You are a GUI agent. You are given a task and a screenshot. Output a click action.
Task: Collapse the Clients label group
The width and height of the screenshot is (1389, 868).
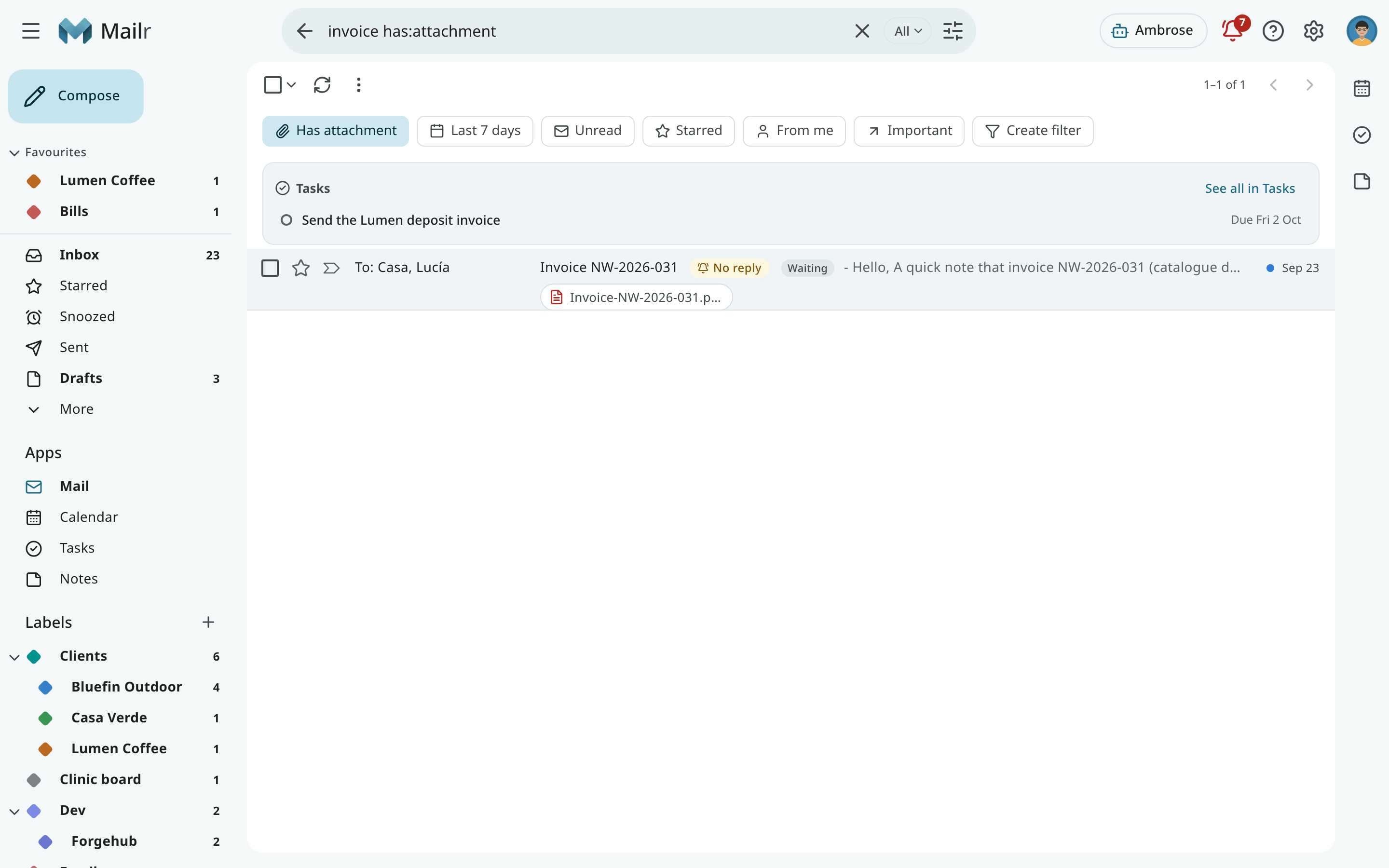click(14, 657)
